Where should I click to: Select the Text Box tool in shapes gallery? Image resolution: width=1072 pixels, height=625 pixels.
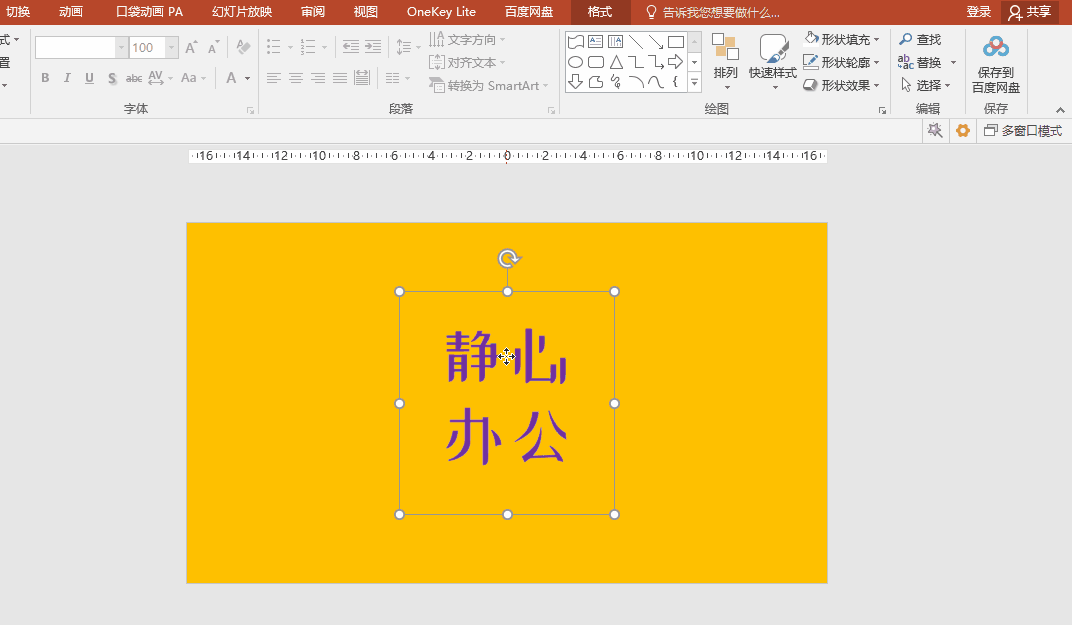coord(594,41)
